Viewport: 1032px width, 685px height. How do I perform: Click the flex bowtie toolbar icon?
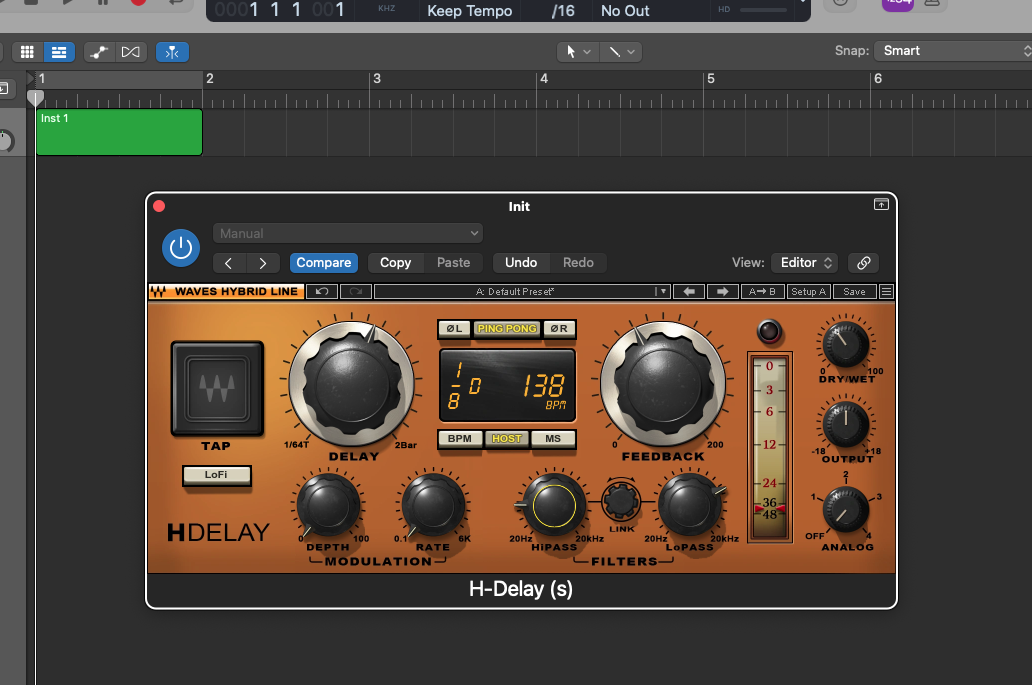coord(131,52)
